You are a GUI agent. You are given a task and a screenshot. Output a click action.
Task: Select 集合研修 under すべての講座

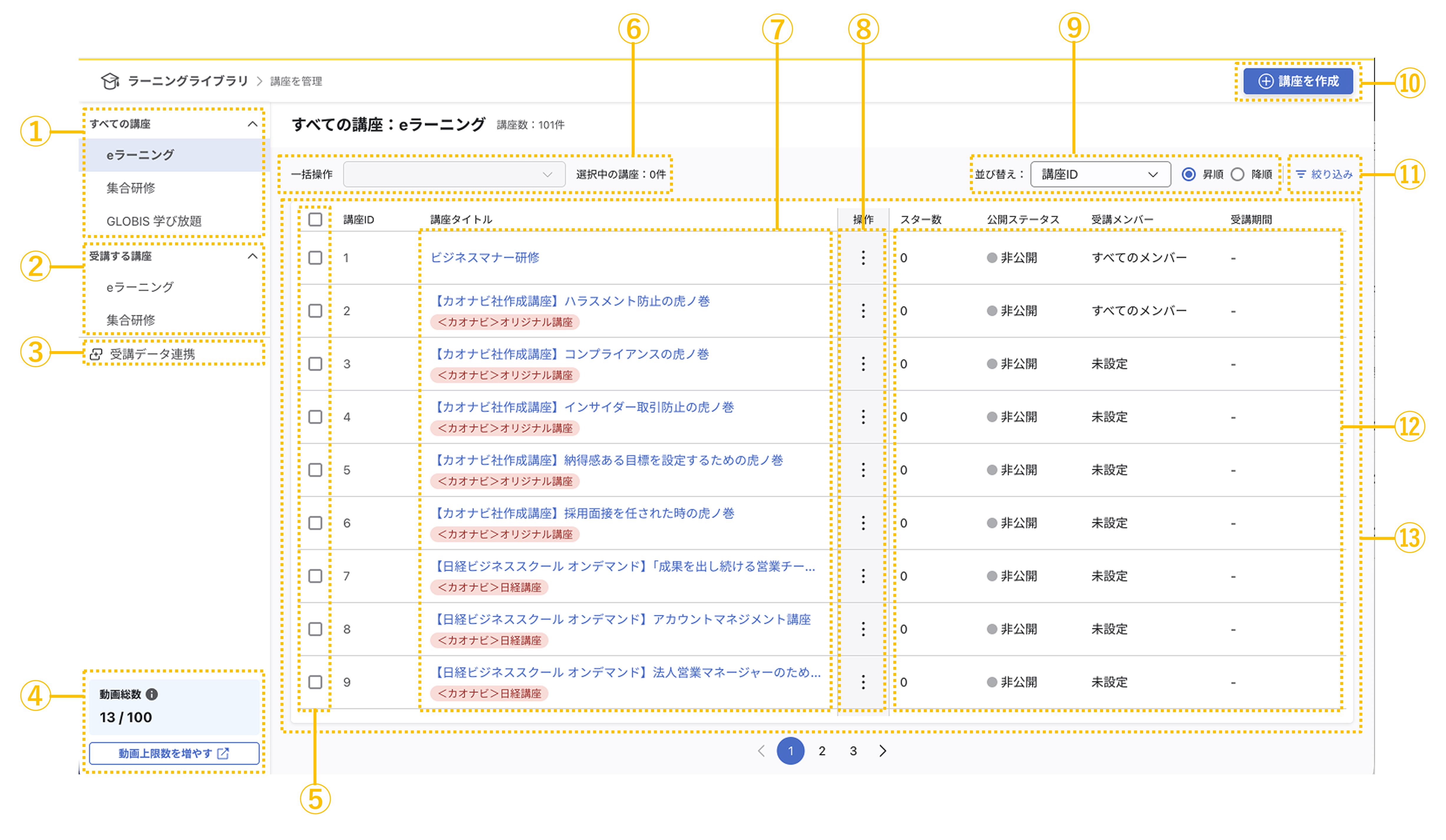pos(131,188)
